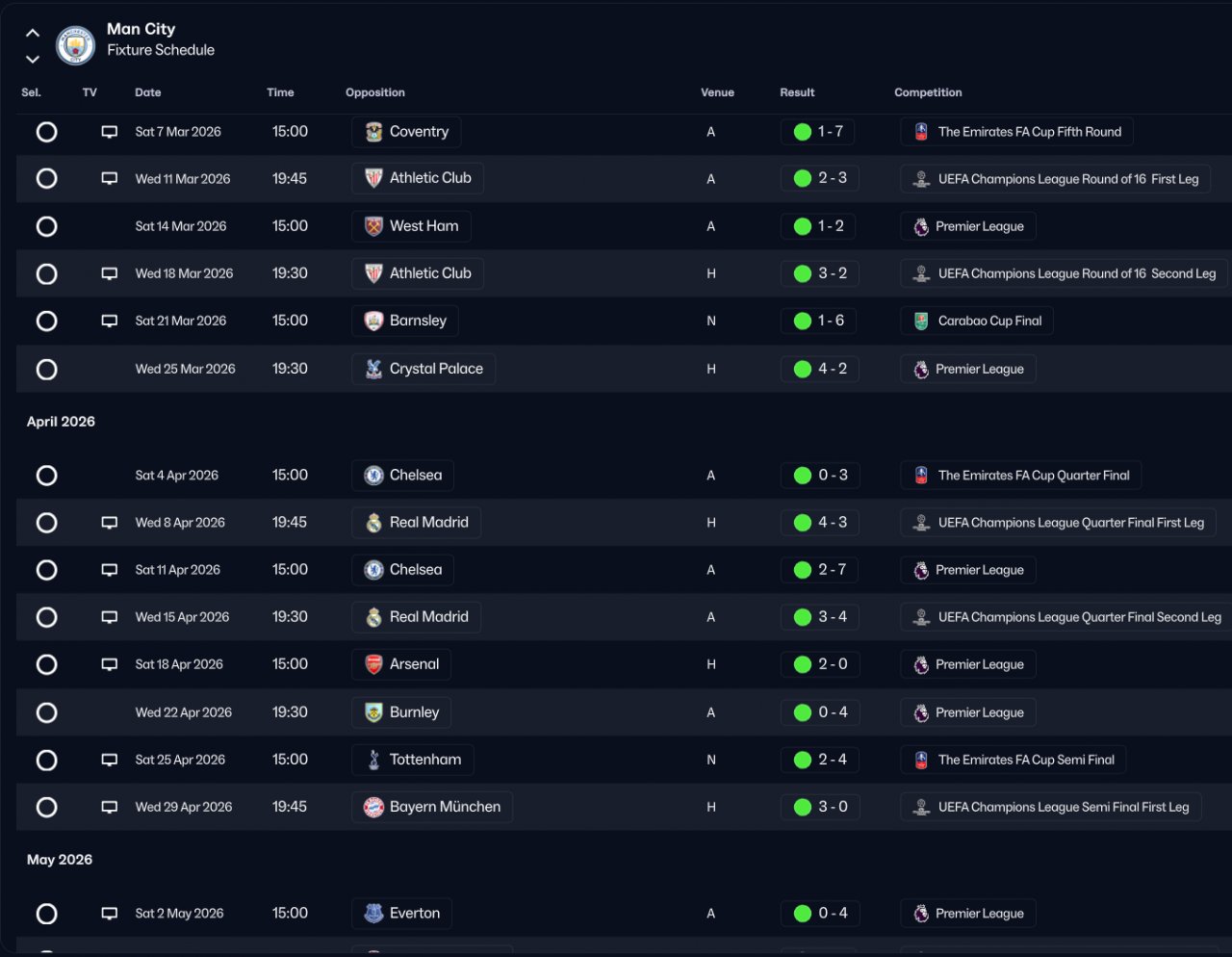This screenshot has width=1232, height=957.
Task: Click the West Ham club crest
Action: coord(373,226)
